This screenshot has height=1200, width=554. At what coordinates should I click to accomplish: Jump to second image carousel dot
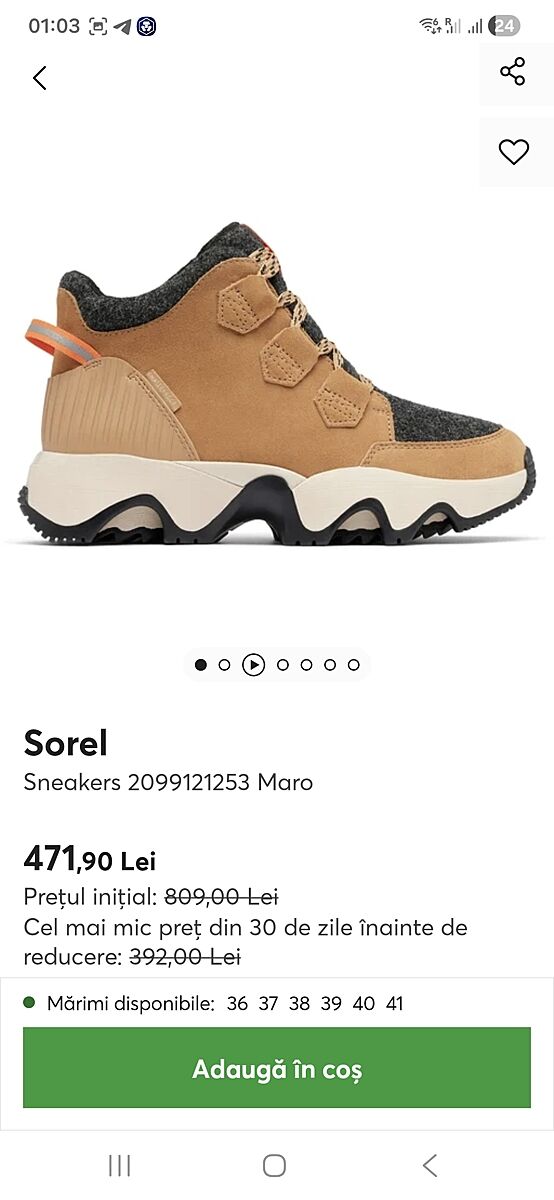[x=224, y=665]
